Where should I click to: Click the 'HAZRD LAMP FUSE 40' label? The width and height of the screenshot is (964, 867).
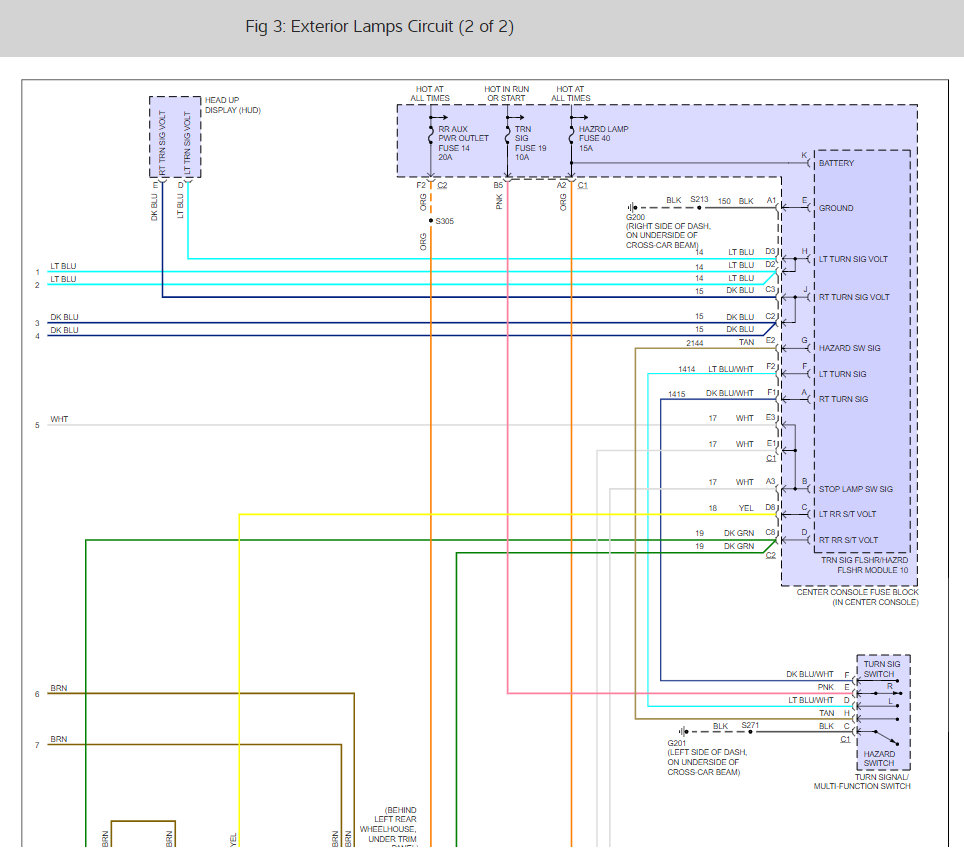tap(603, 133)
